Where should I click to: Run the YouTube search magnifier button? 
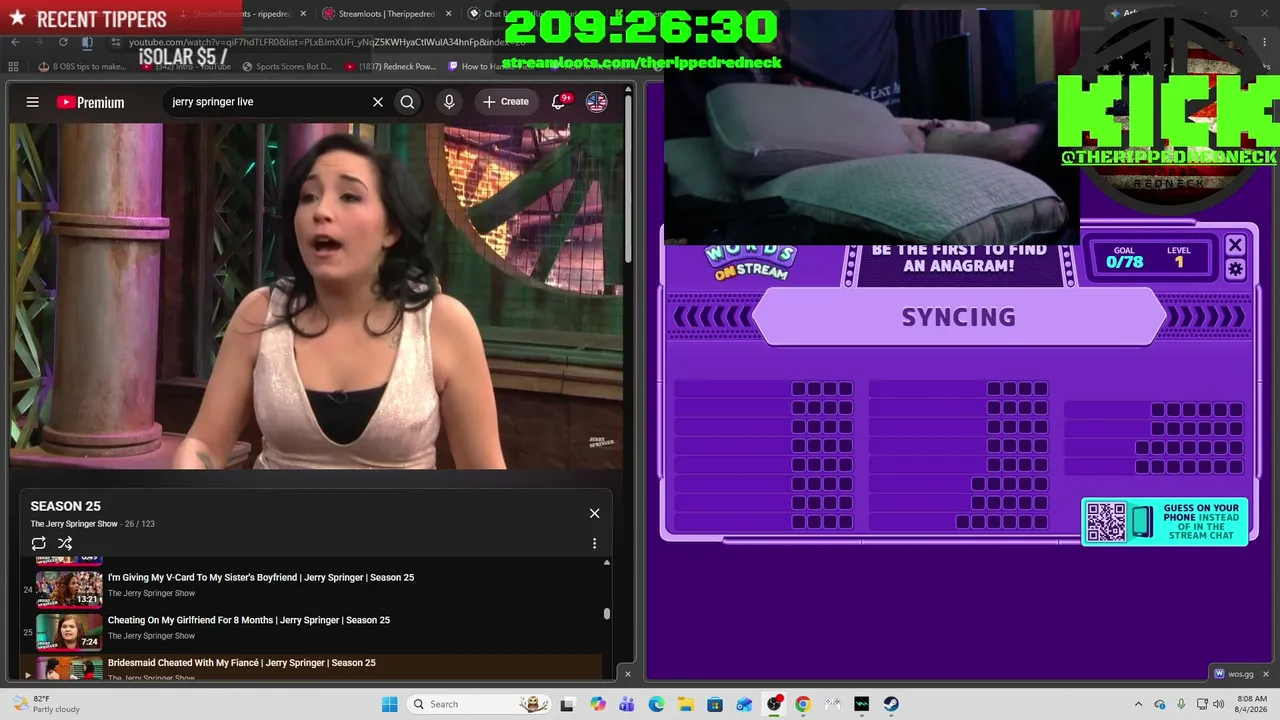[x=407, y=102]
